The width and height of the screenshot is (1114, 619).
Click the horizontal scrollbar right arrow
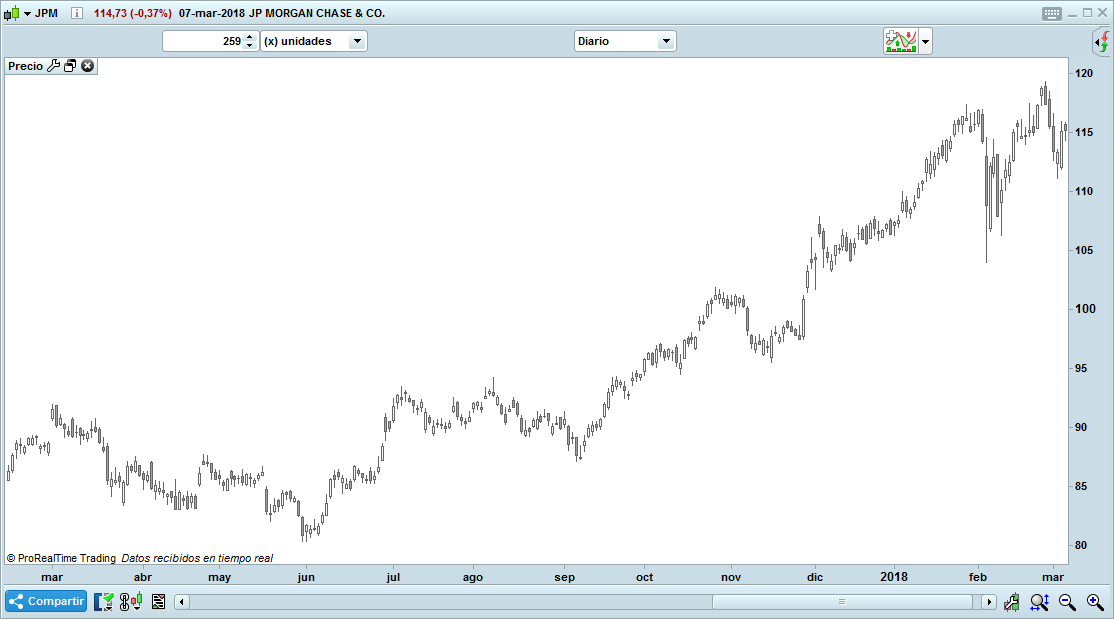988,601
